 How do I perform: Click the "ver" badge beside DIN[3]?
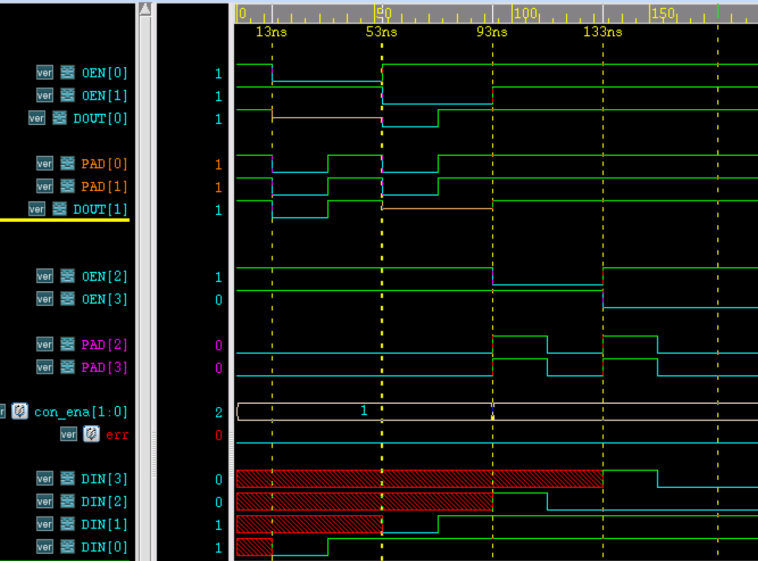coord(44,479)
